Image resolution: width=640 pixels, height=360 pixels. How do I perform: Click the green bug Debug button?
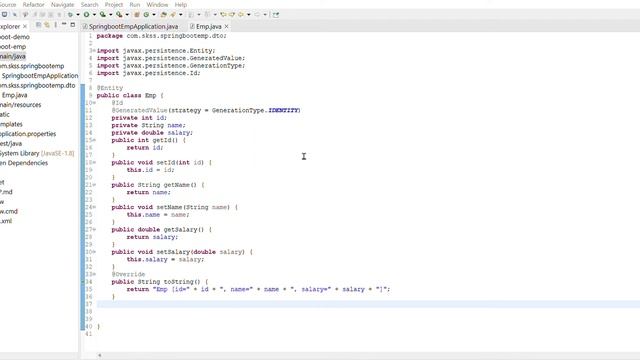[x=70, y=15]
